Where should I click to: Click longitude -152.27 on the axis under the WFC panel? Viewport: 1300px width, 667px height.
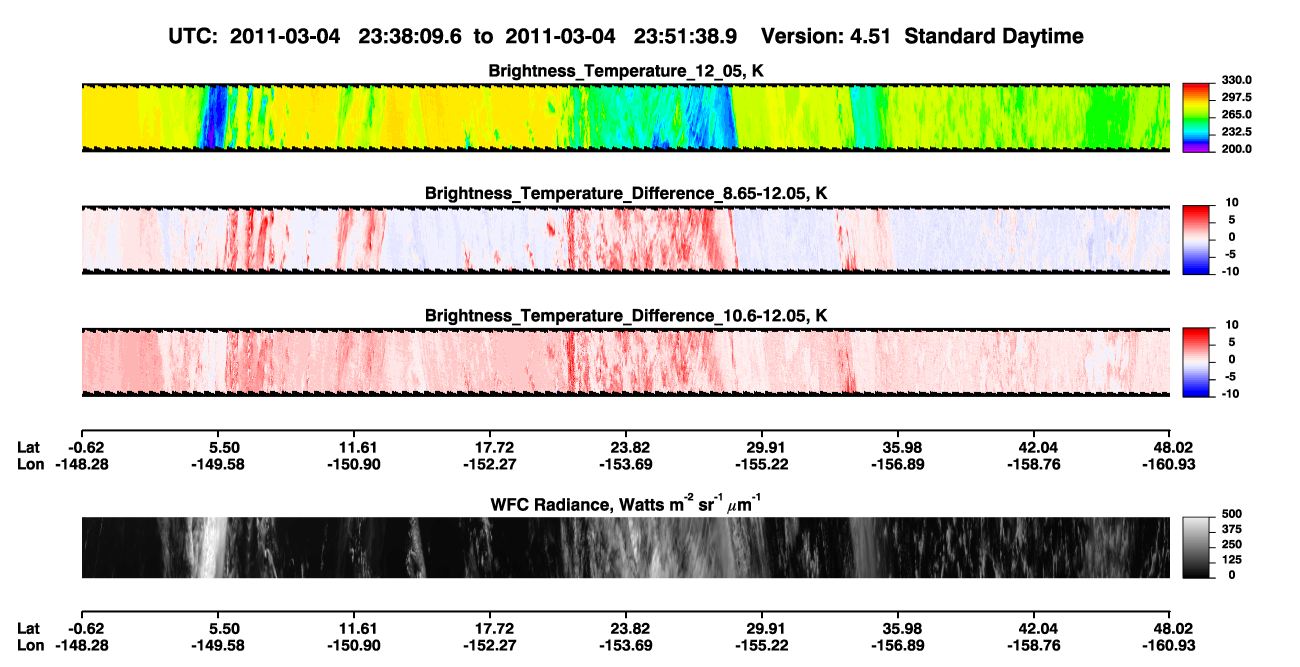489,646
